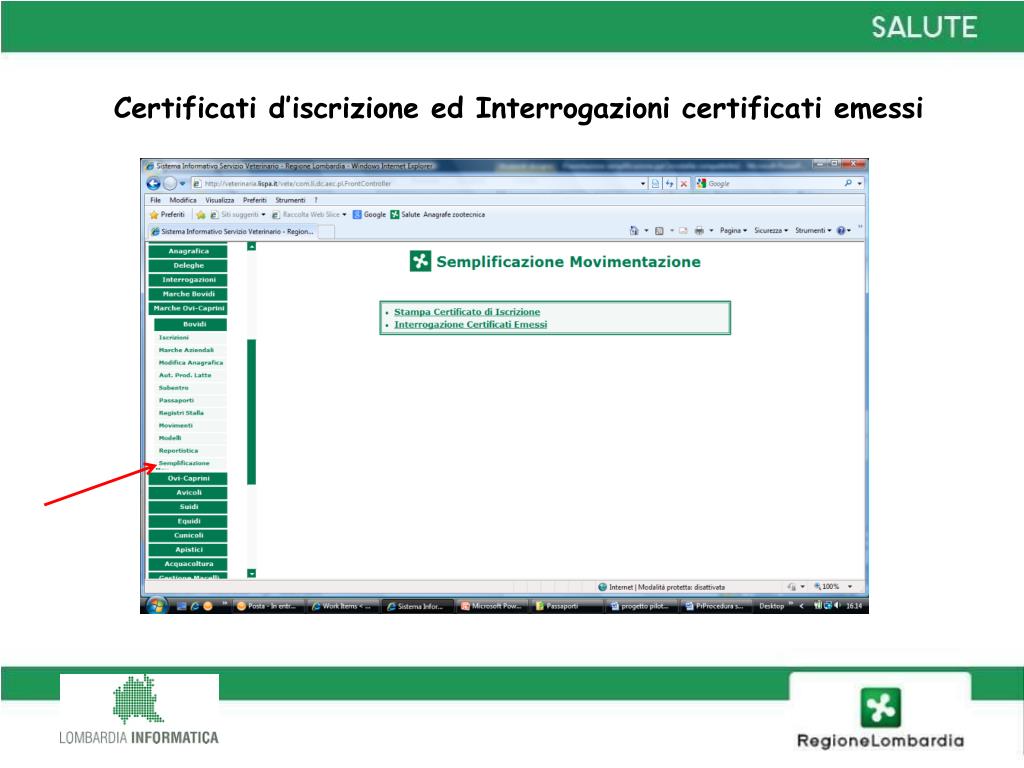
Task: Click the Refresh page icon in address bar
Action: click(670, 184)
